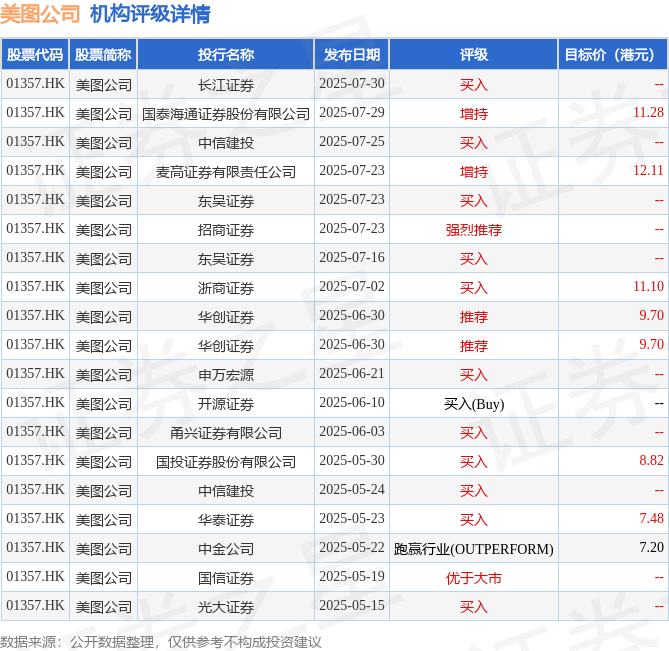Image resolution: width=669 pixels, height=651 pixels.
Task: Click the target price 11.10
Action: tap(648, 286)
